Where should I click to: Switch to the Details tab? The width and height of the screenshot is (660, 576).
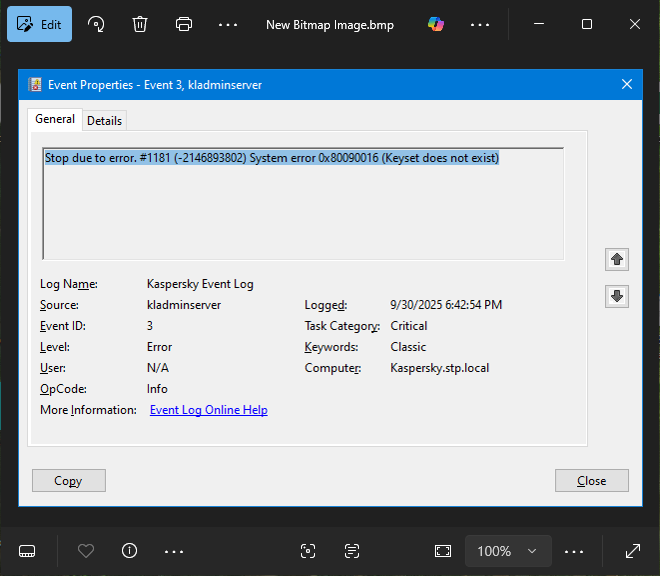point(104,121)
